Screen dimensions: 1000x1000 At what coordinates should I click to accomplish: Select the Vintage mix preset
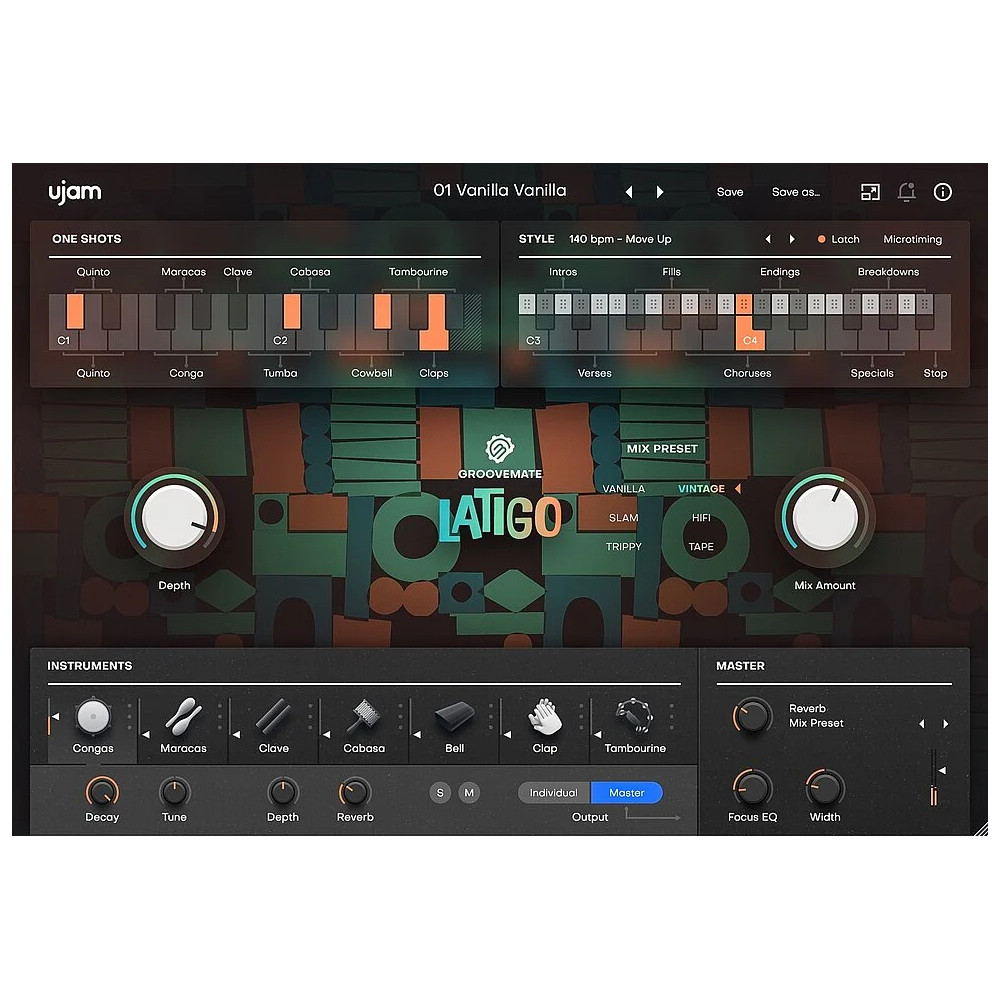[x=701, y=489]
